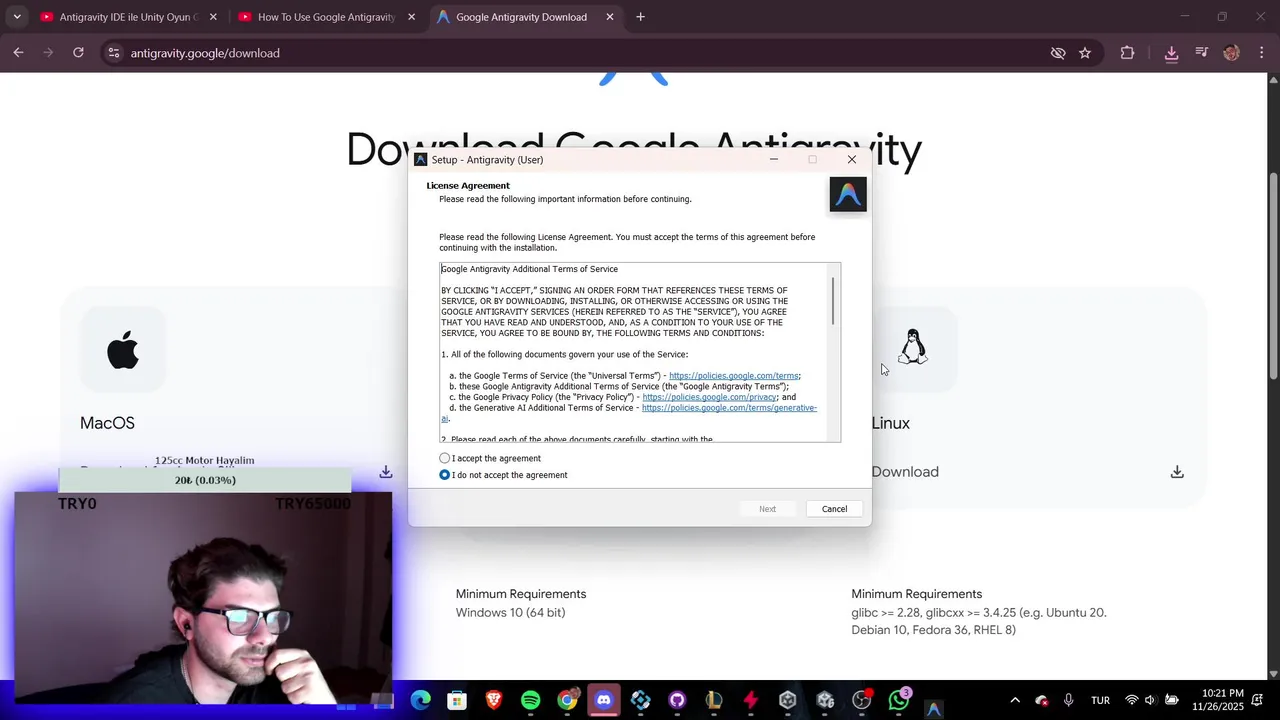Go back to the previous page
This screenshot has height=720, width=1280.
click(x=18, y=53)
